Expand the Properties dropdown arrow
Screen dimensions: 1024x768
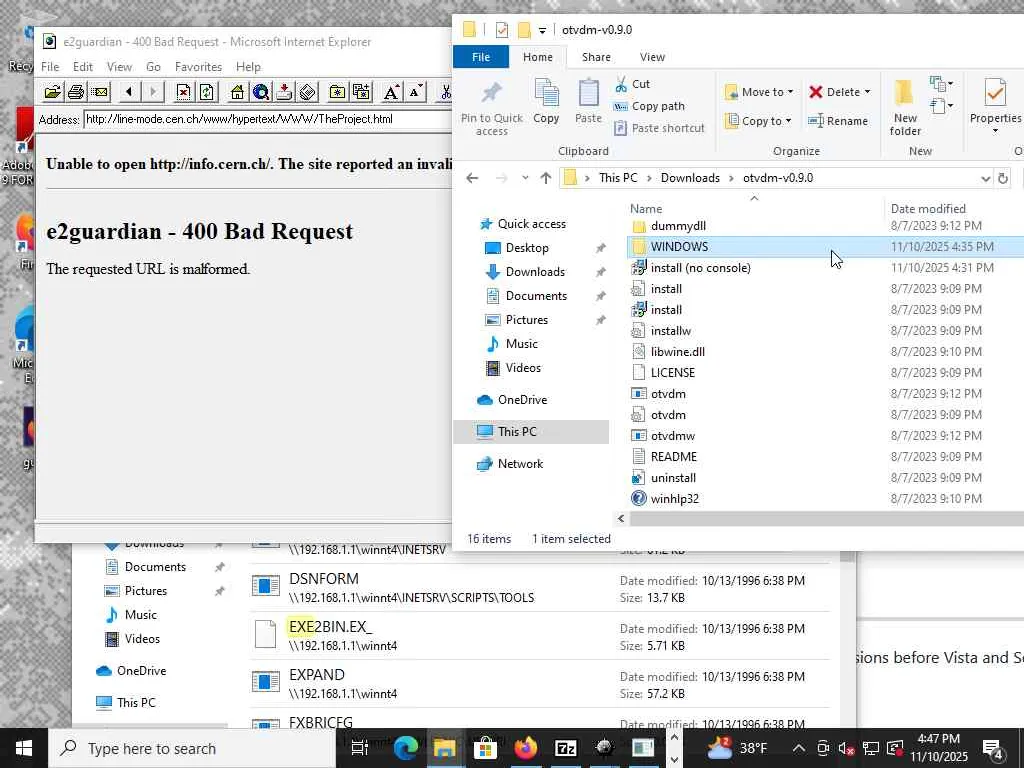tap(995, 131)
